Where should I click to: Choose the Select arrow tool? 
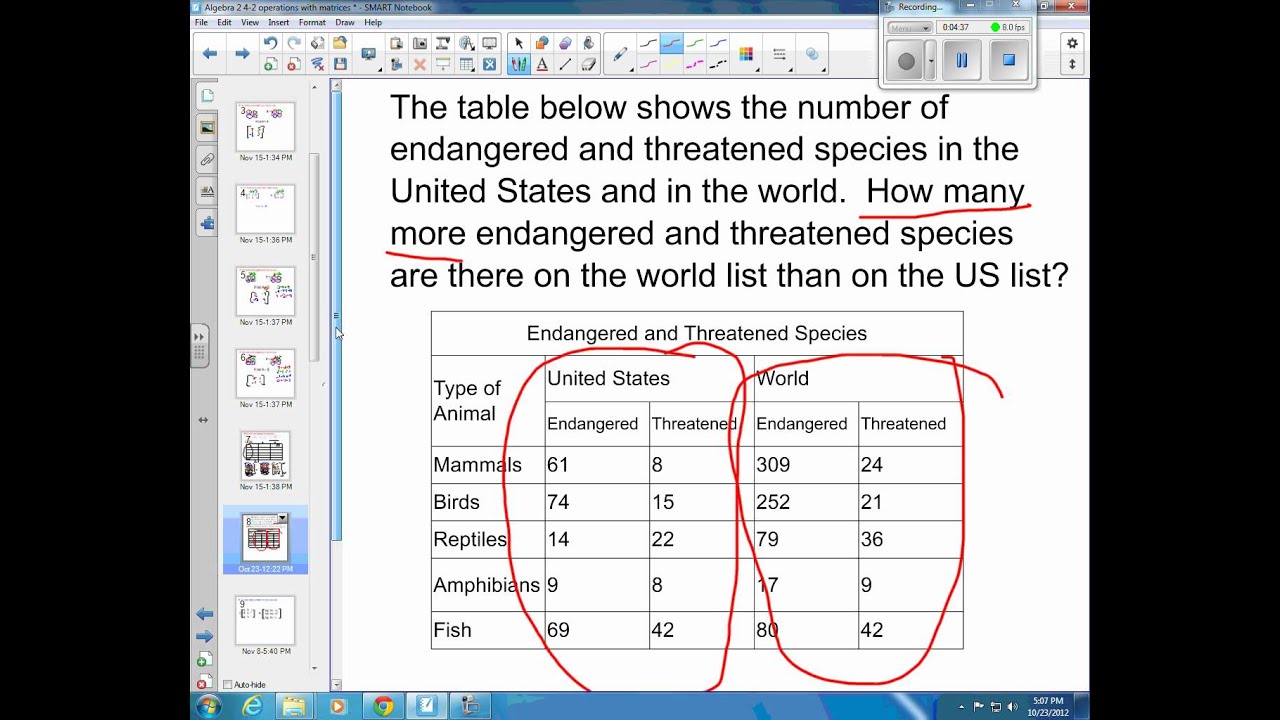[518, 43]
